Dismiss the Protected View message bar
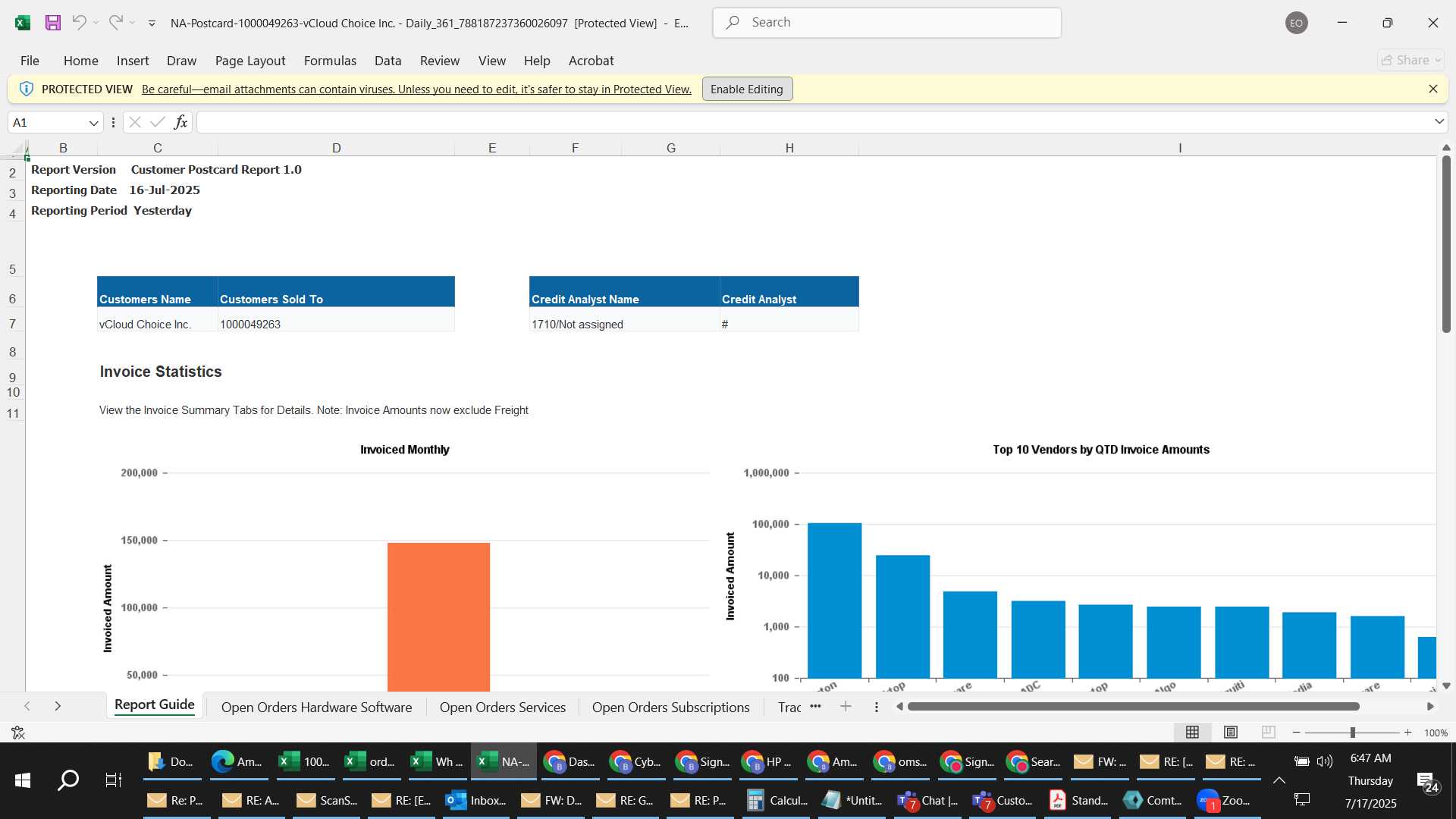This screenshot has height=819, width=1456. pyautogui.click(x=1433, y=89)
